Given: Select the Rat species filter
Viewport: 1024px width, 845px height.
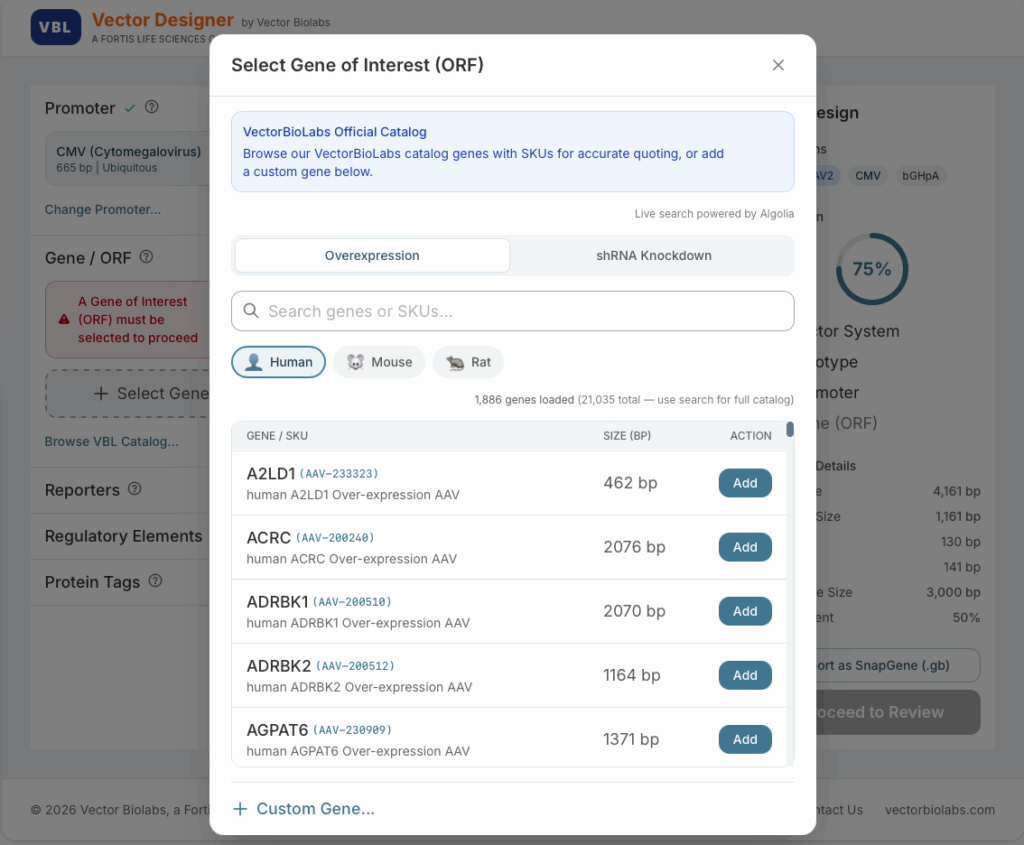Looking at the screenshot, I should 468,362.
